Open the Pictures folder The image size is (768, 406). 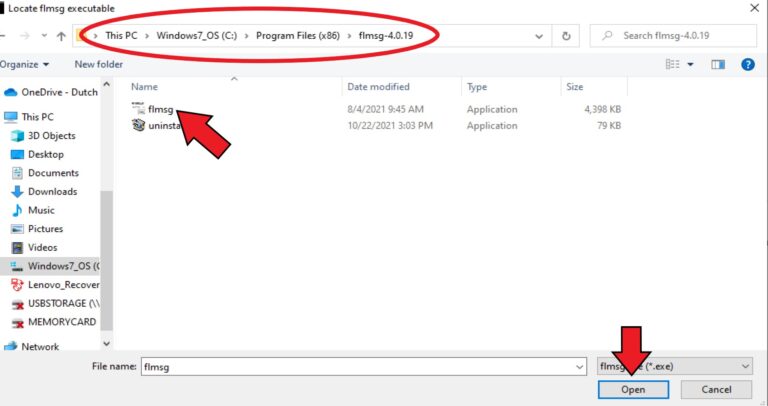pos(37,229)
